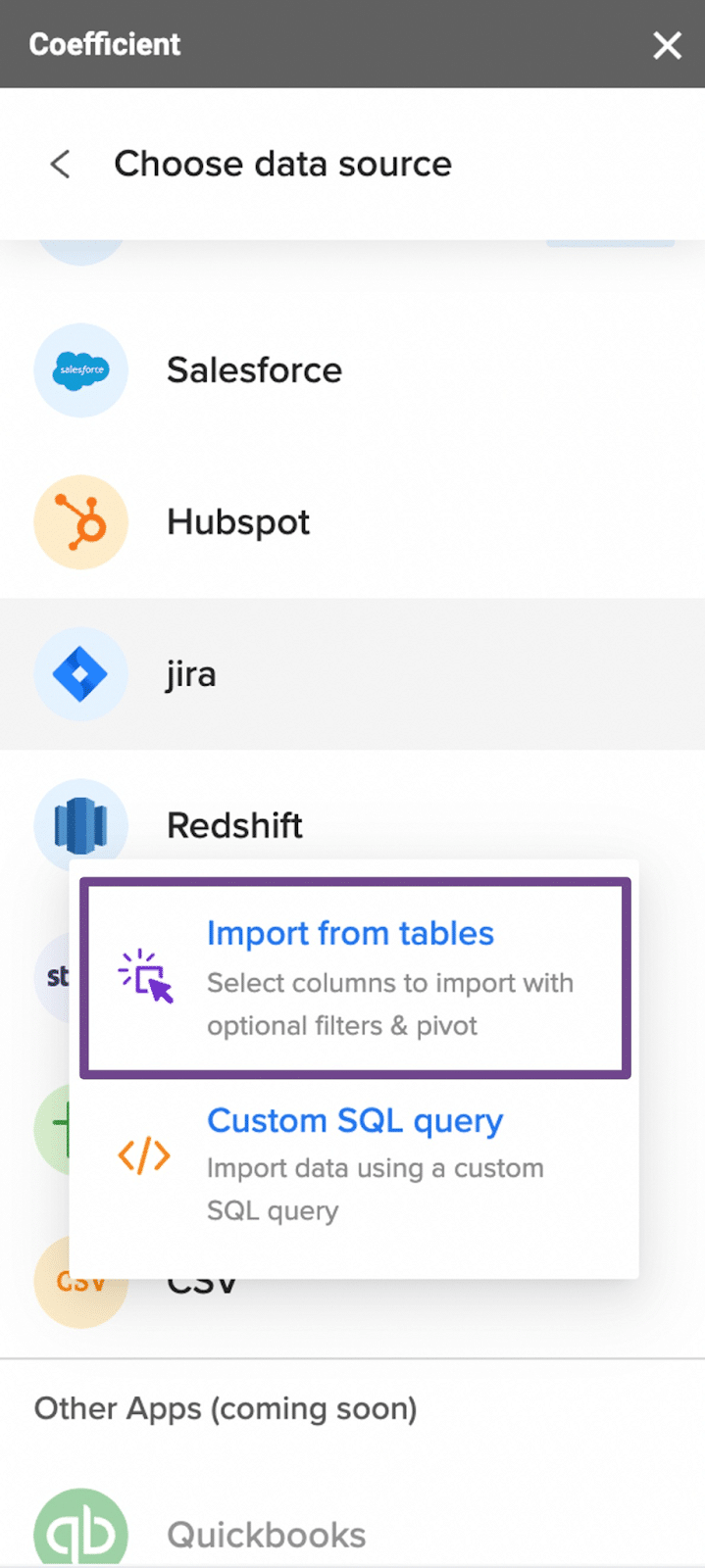Click the Coefficient title in header

click(x=105, y=44)
